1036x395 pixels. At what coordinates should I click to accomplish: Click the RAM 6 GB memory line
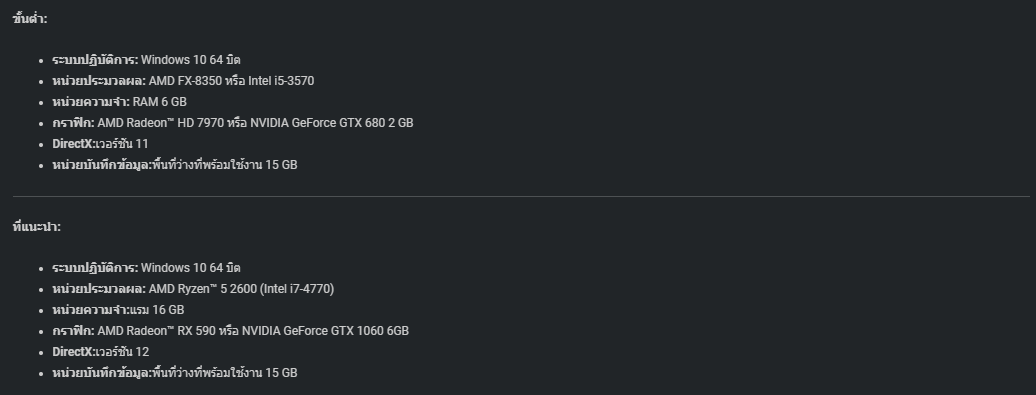[119, 102]
